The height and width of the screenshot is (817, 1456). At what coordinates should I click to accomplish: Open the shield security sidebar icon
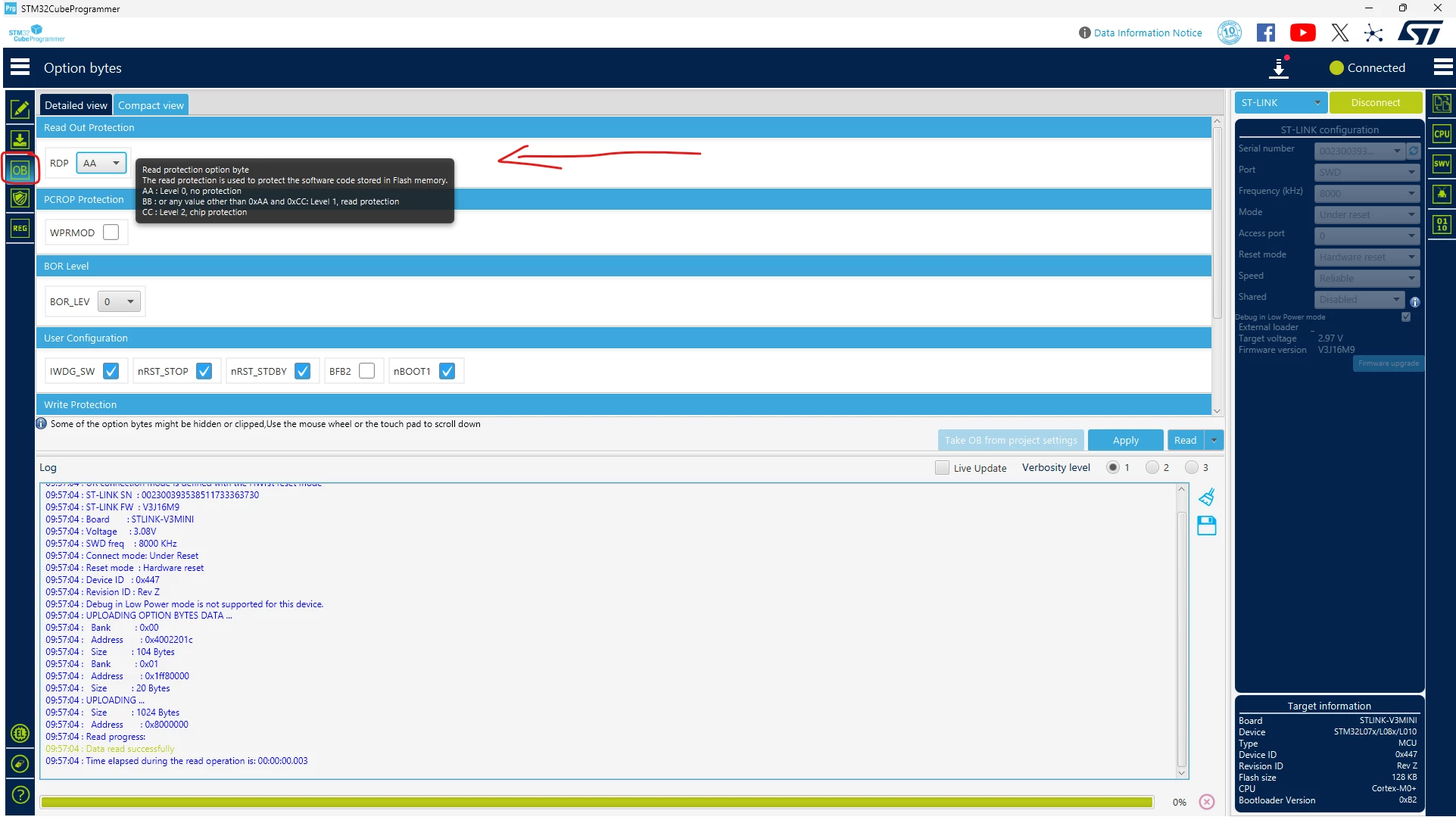point(20,198)
